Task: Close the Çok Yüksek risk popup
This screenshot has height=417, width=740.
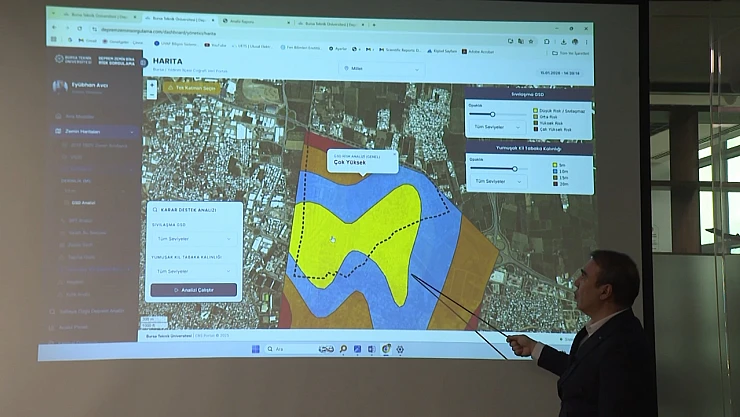Action: (394, 156)
